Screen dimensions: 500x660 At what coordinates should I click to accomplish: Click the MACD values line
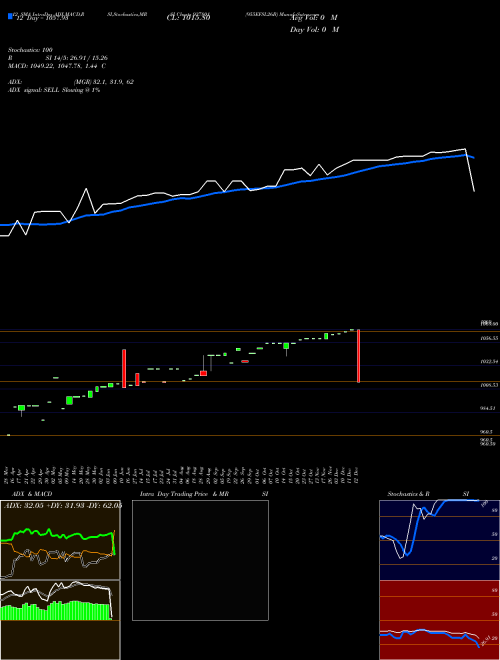[x=57, y=66]
